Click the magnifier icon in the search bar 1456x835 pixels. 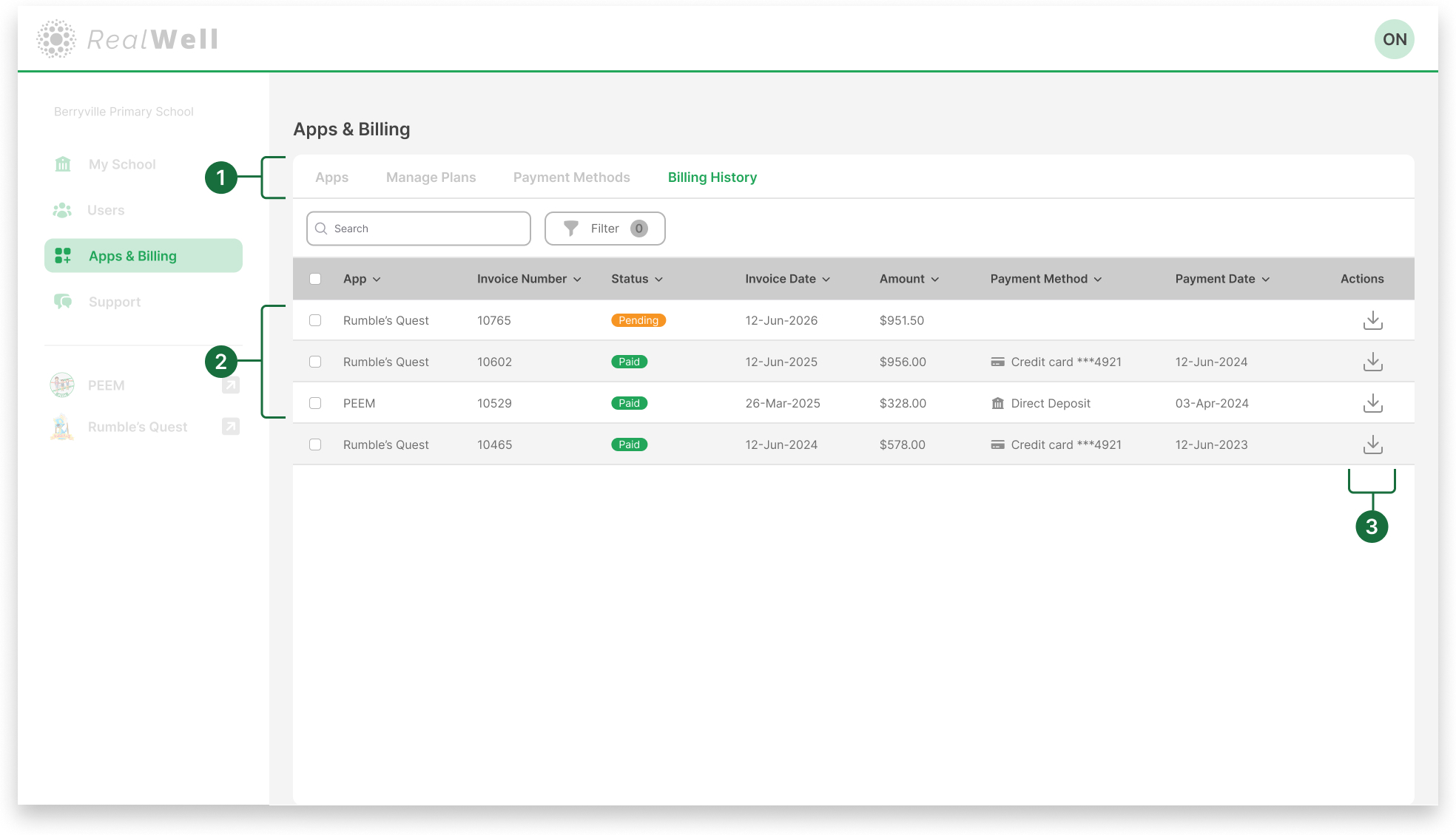pos(321,229)
